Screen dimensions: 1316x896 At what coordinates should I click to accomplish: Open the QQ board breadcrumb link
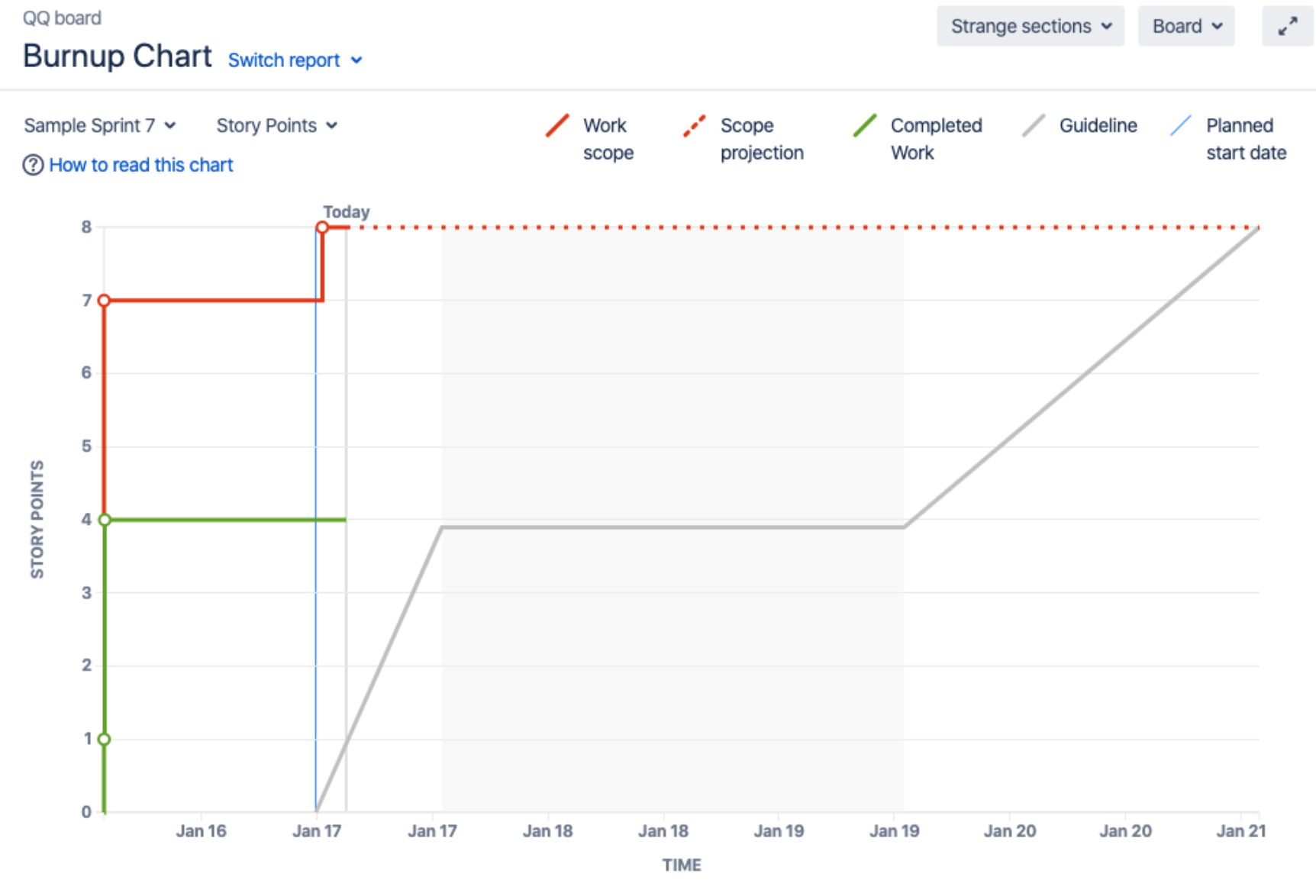(62, 17)
